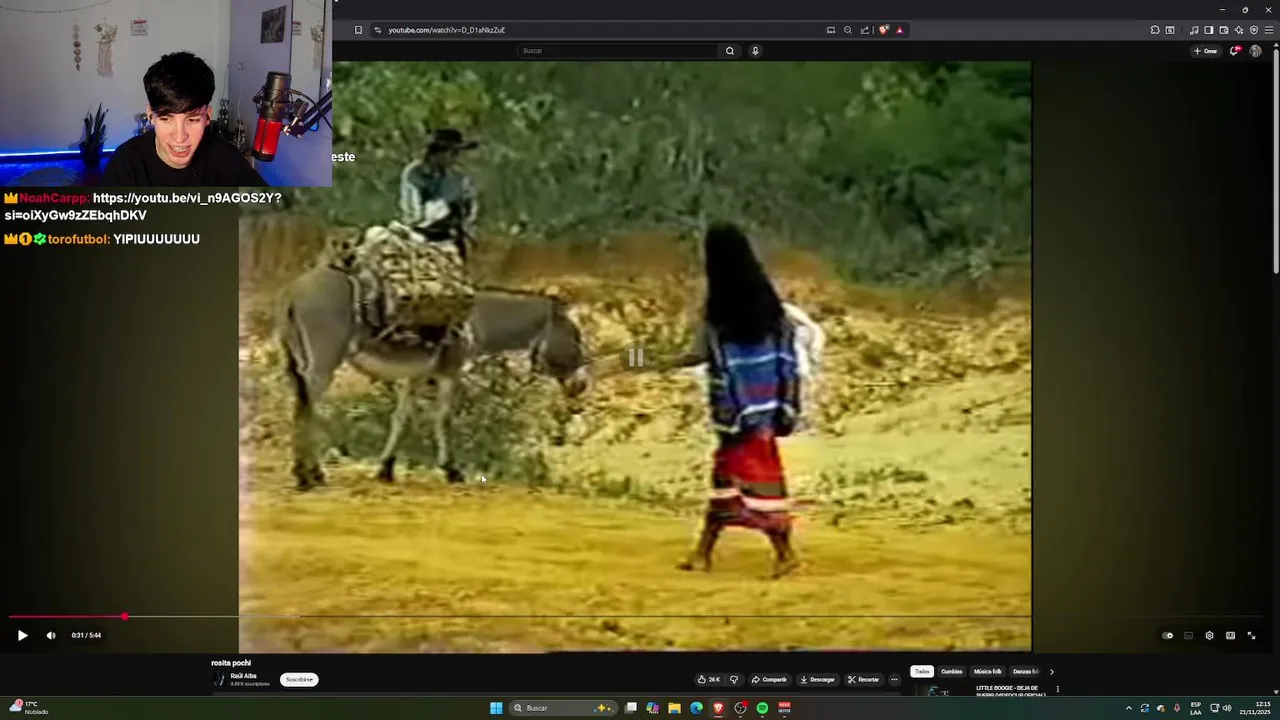The image size is (1280, 720).
Task: Click the page vertical scrollbar
Action: pos(1275,160)
